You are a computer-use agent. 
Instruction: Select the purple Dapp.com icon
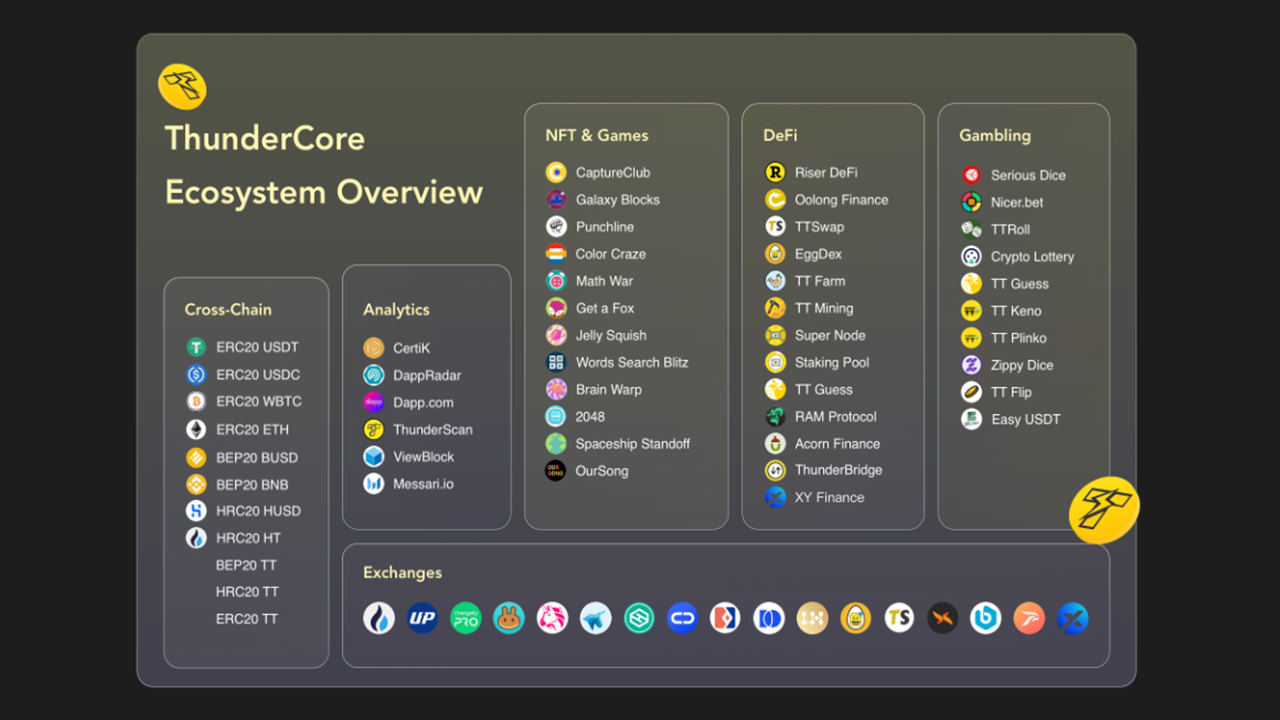coord(374,402)
